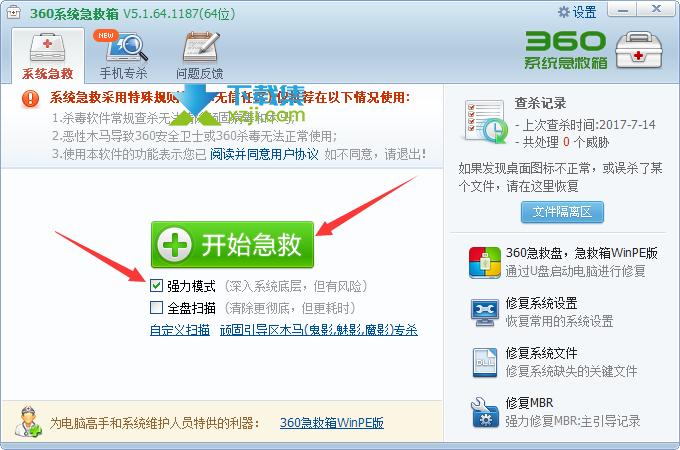Click the 修复系统设置 monitor icon

coord(484,312)
